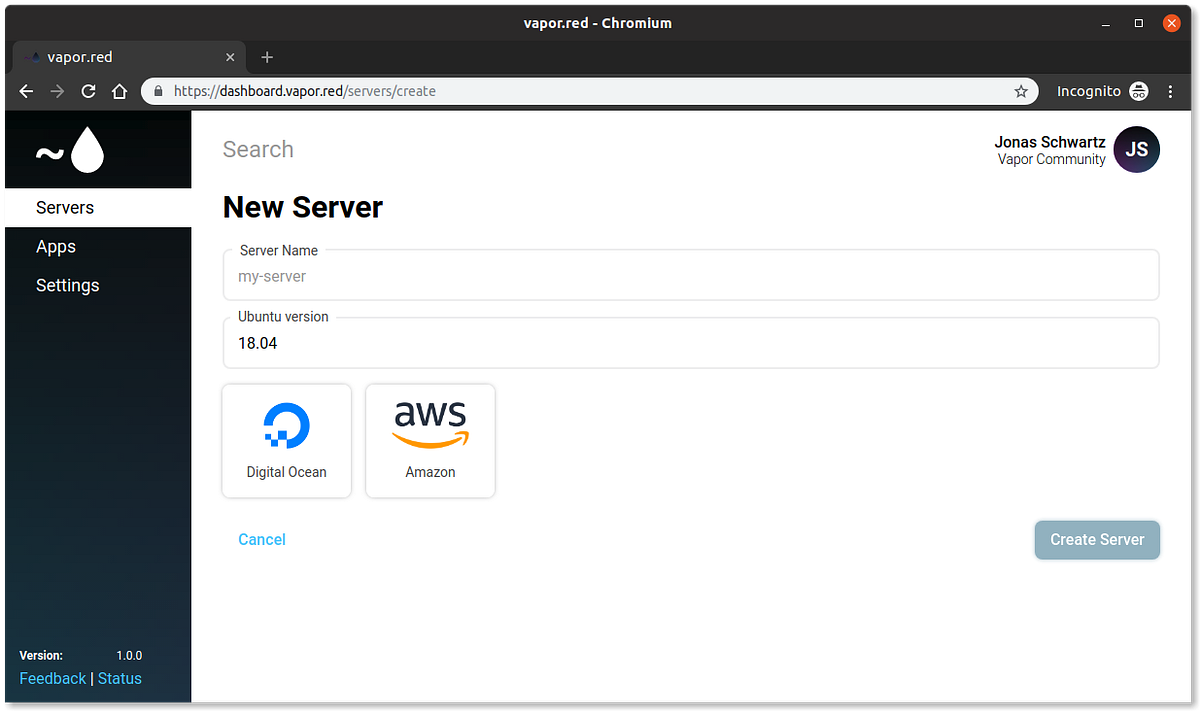The width and height of the screenshot is (1200, 711).
Task: Select the Digital Ocean provider card
Action: (x=287, y=440)
